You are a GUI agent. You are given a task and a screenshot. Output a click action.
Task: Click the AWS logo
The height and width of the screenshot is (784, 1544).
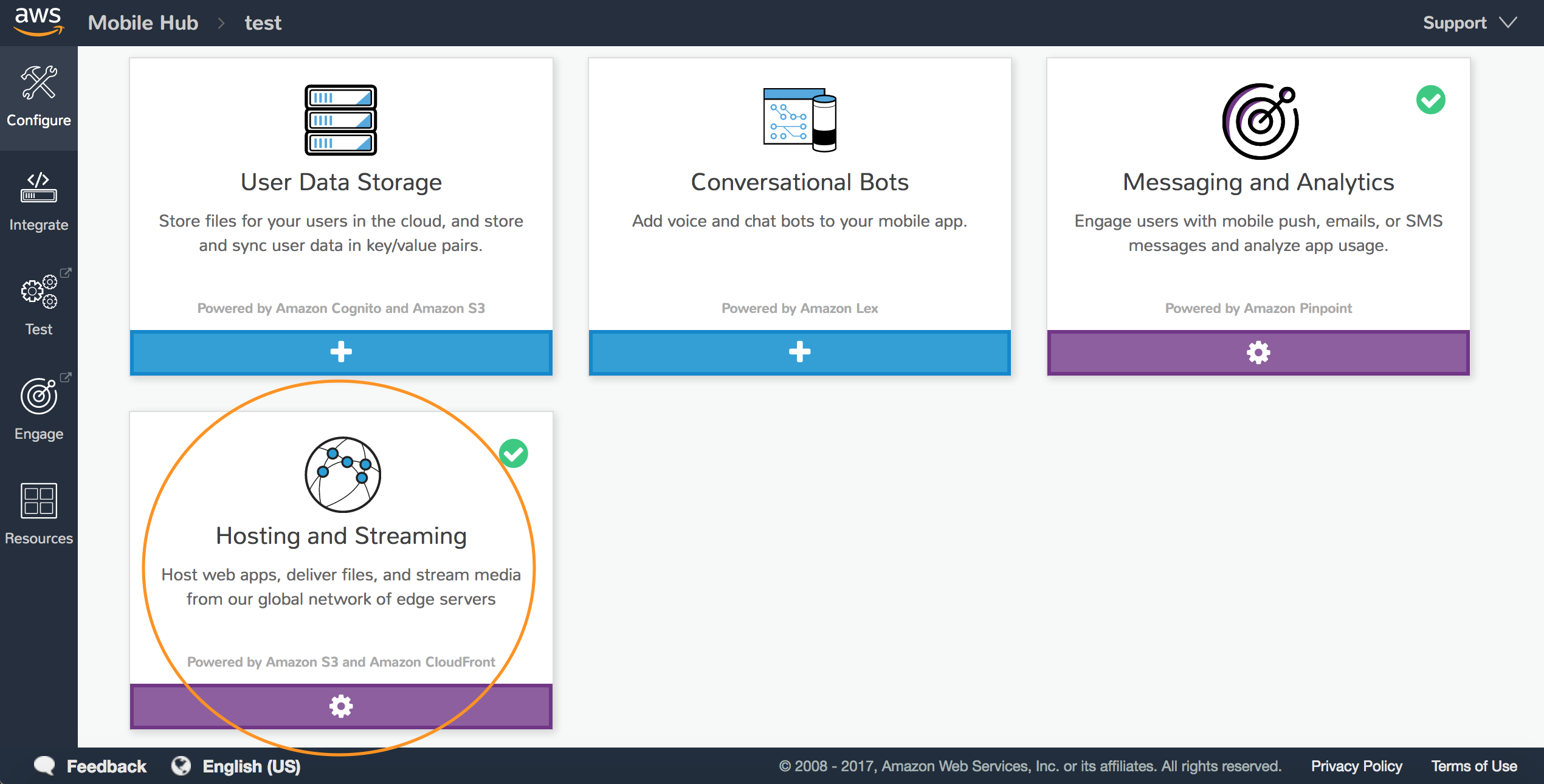click(38, 22)
